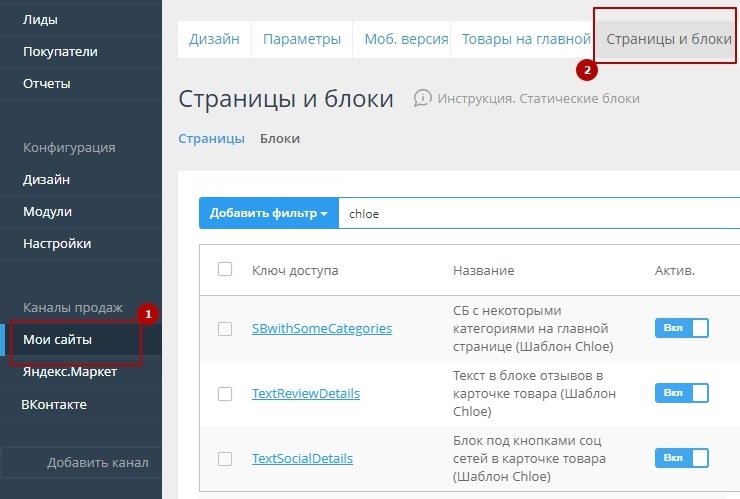740x499 pixels.
Task: Open the Страницы и блоки tab
Action: click(x=668, y=40)
